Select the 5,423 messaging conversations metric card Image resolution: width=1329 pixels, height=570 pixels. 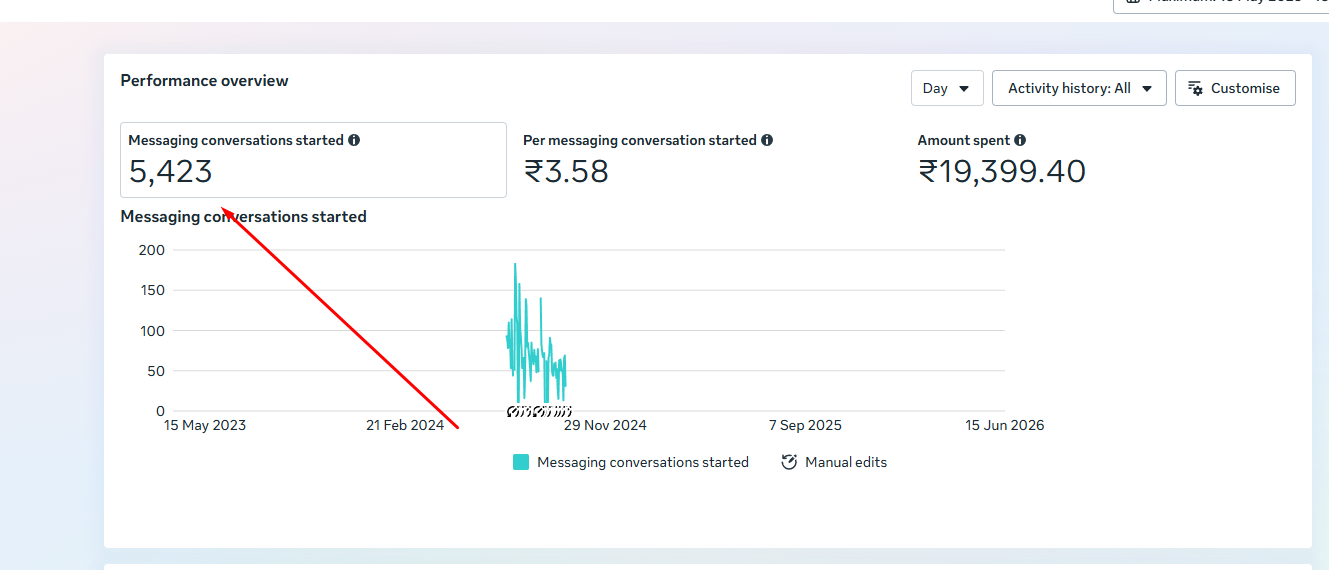click(313, 160)
